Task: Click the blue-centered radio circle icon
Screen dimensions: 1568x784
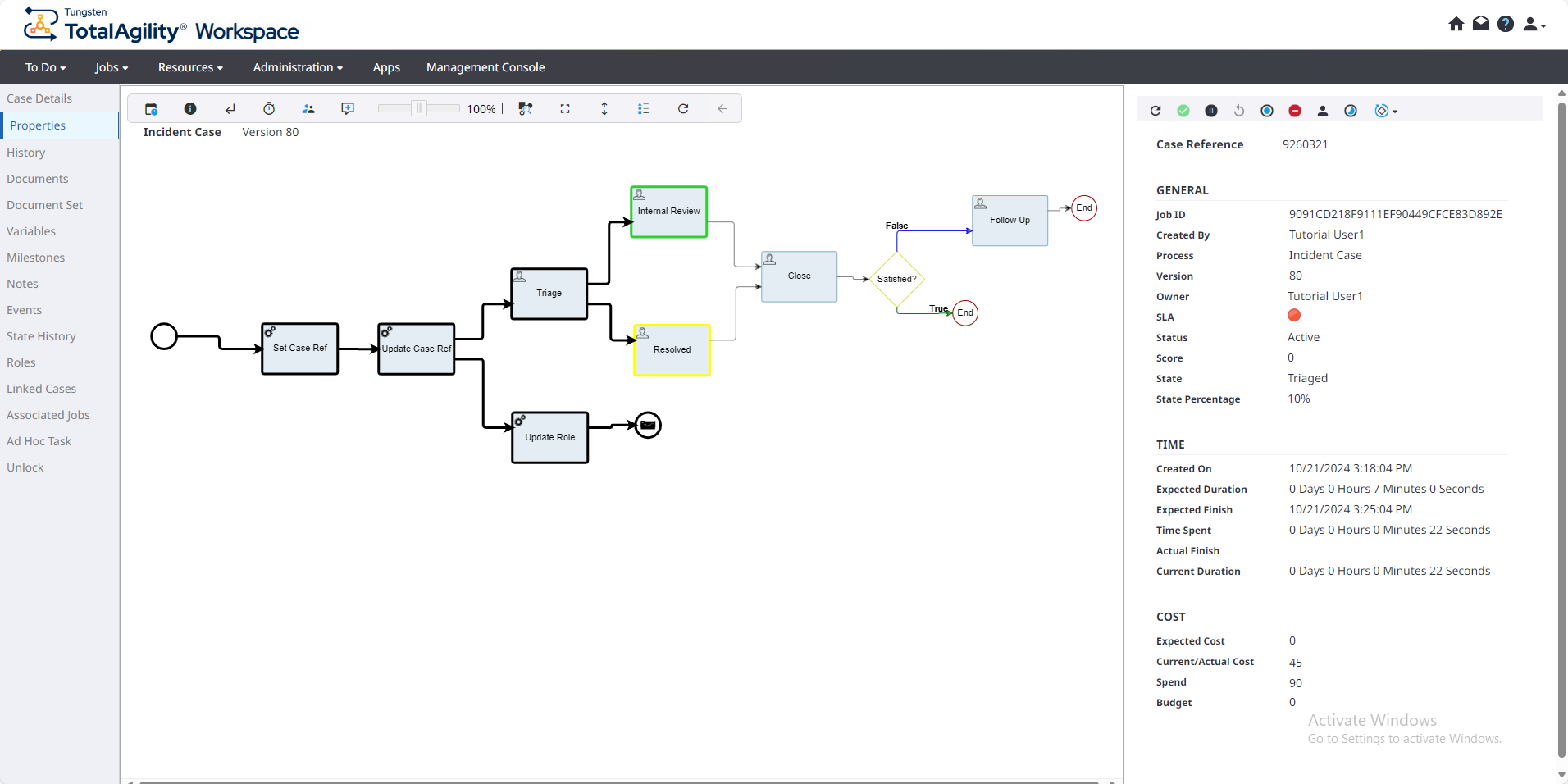Action: point(1267,111)
